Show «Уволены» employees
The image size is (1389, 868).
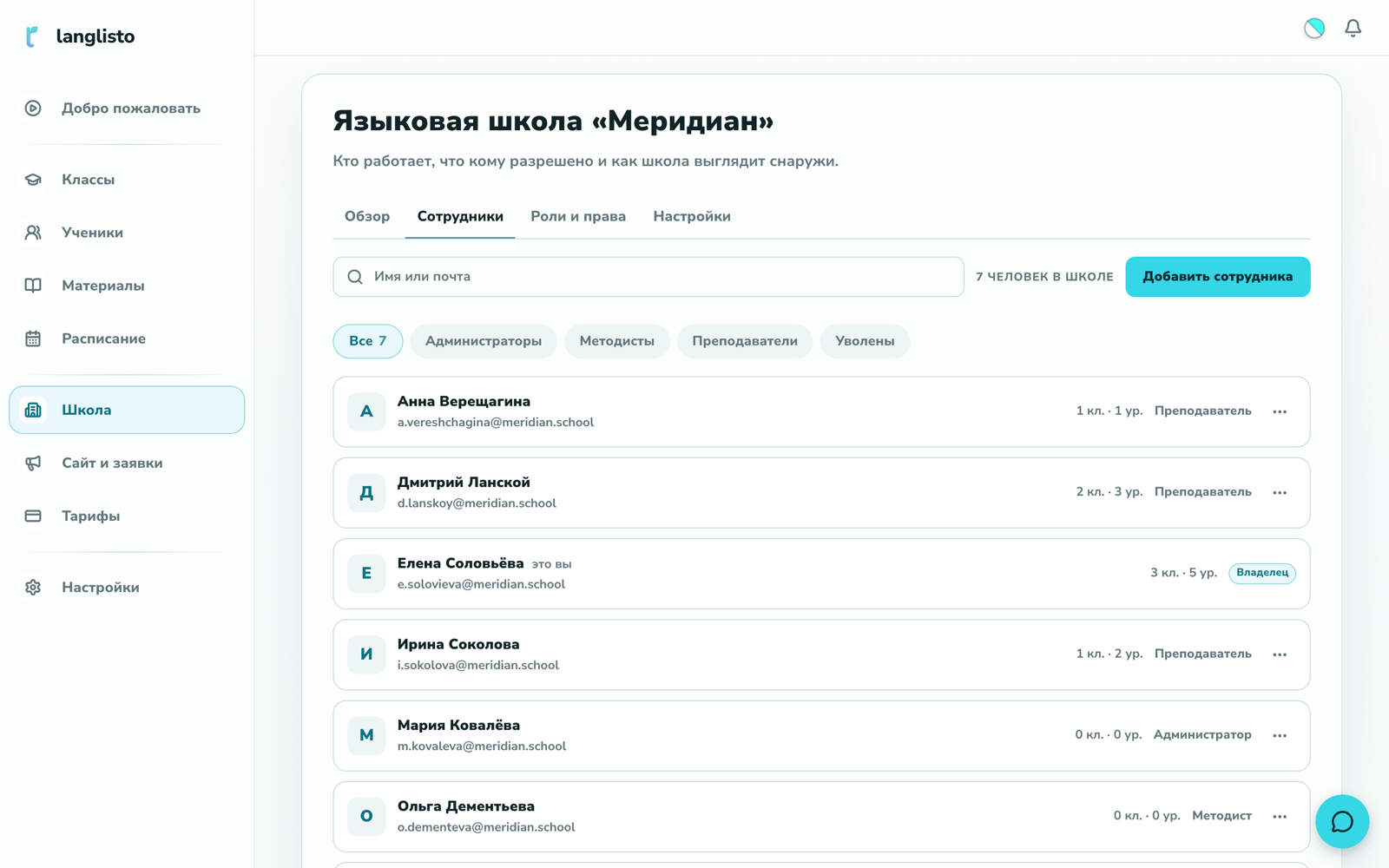pos(865,341)
